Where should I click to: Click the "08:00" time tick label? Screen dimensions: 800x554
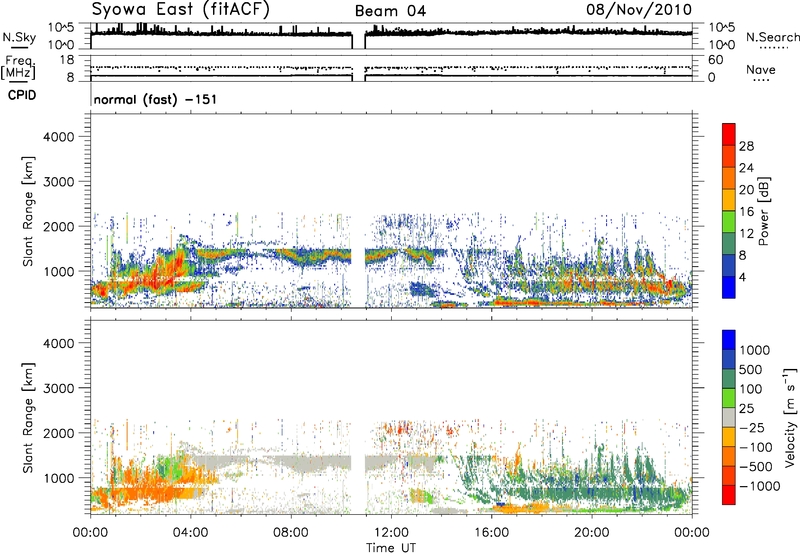click(290, 533)
